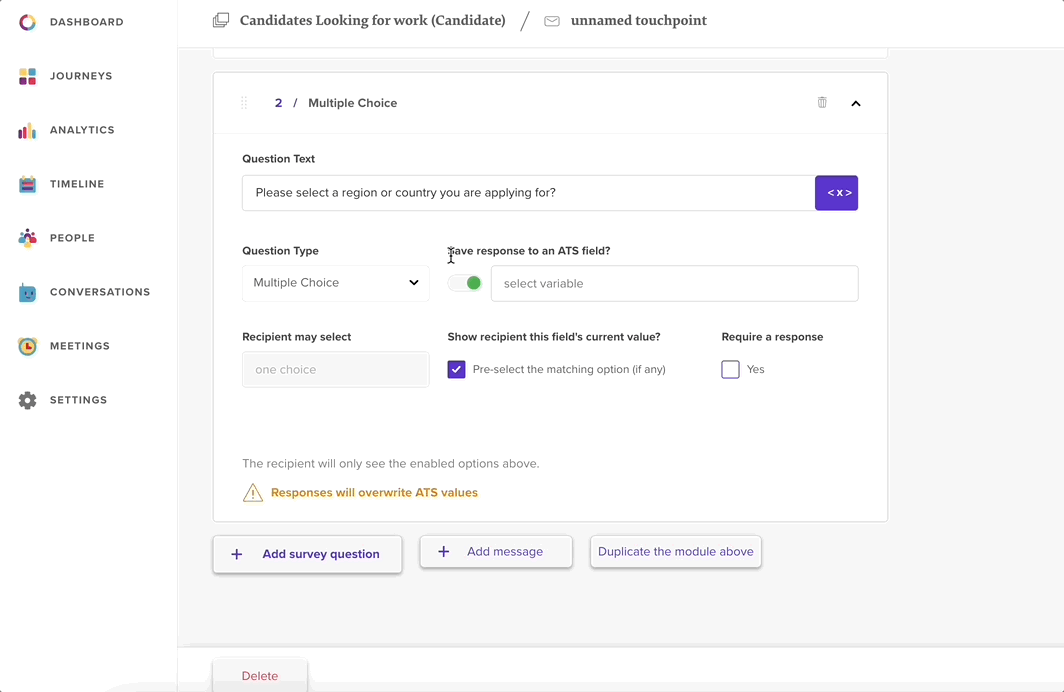Check the Require a response Yes box
The image size is (1064, 692).
coord(730,369)
